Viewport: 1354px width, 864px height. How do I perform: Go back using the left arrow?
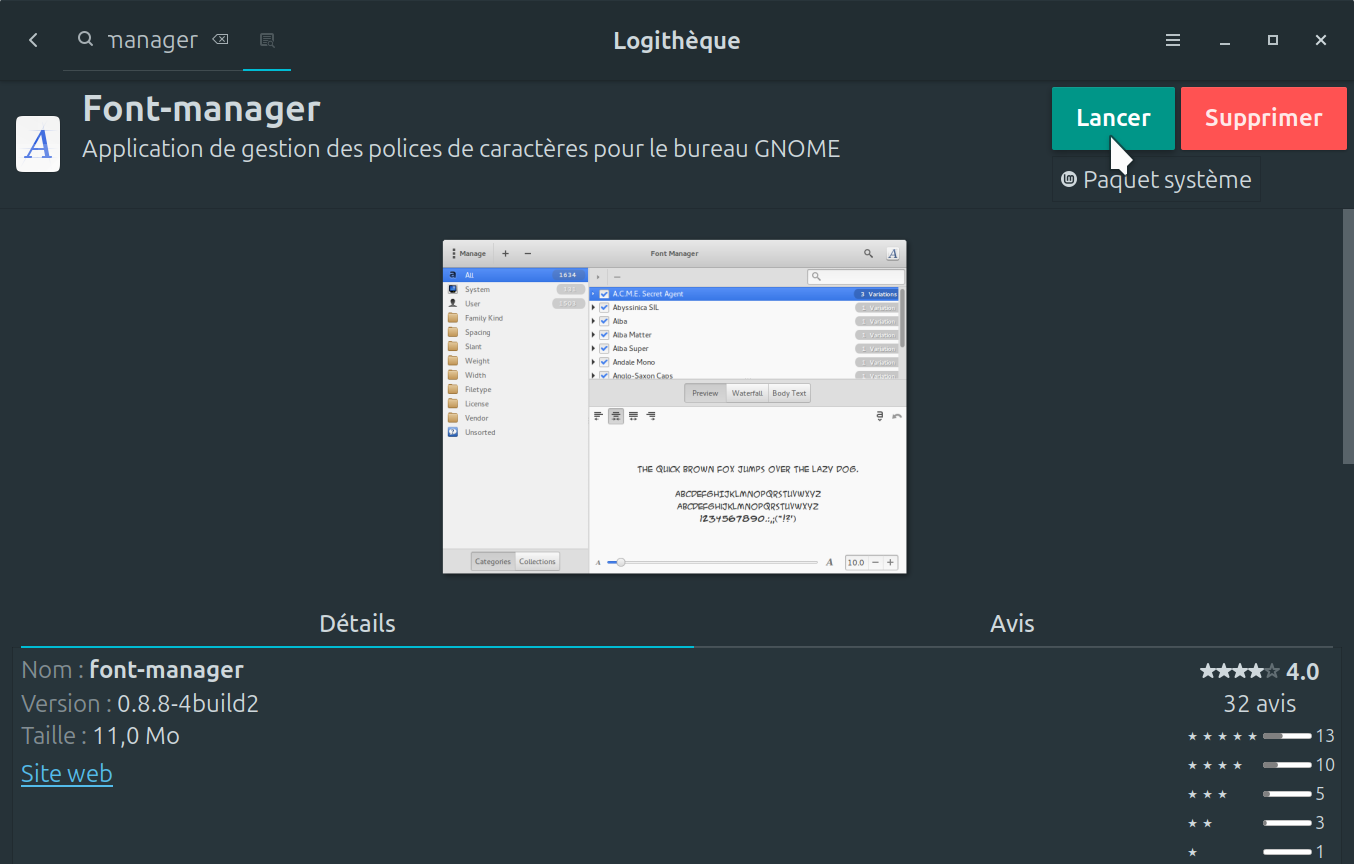coord(33,40)
